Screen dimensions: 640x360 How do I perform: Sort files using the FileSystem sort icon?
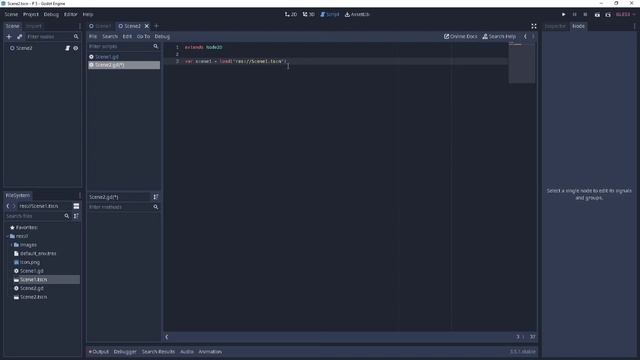tap(76, 216)
